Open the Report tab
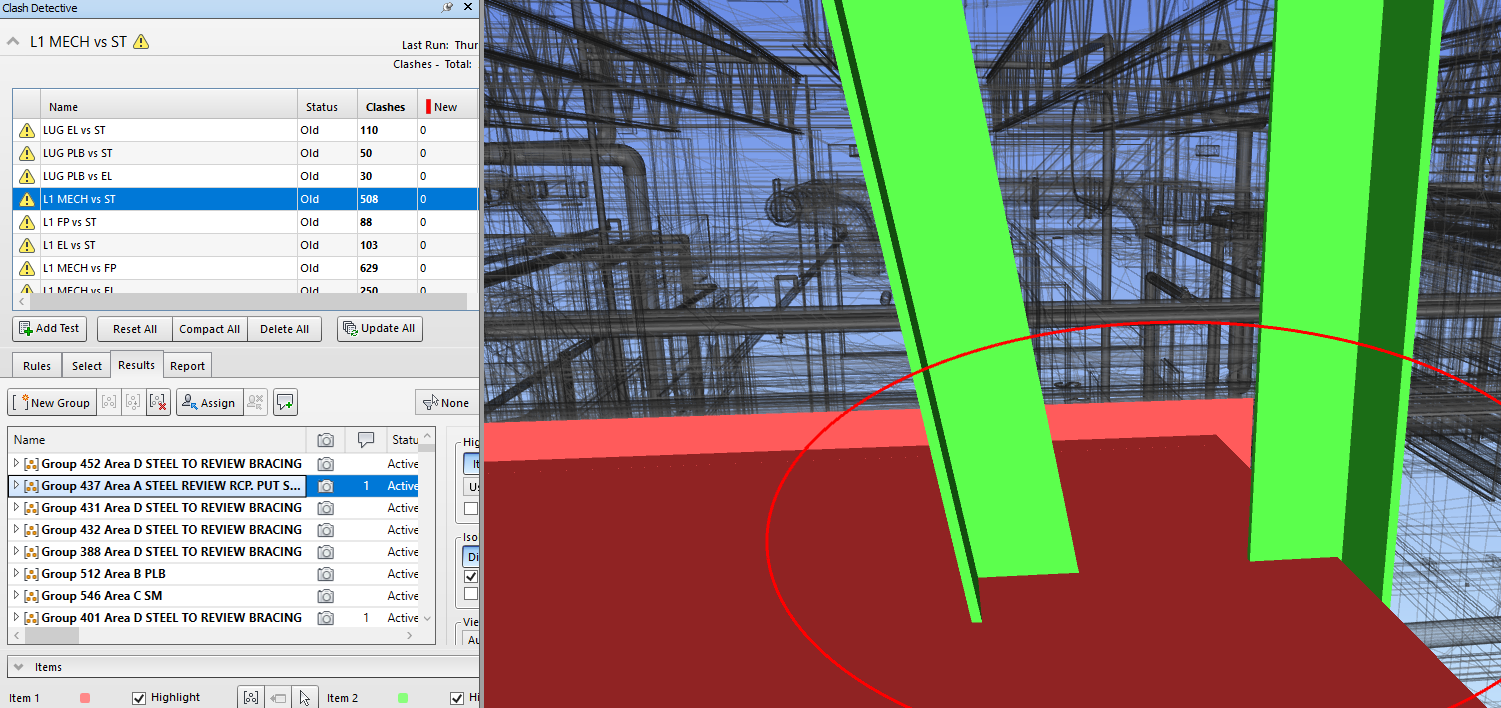The image size is (1501, 708). pos(187,366)
